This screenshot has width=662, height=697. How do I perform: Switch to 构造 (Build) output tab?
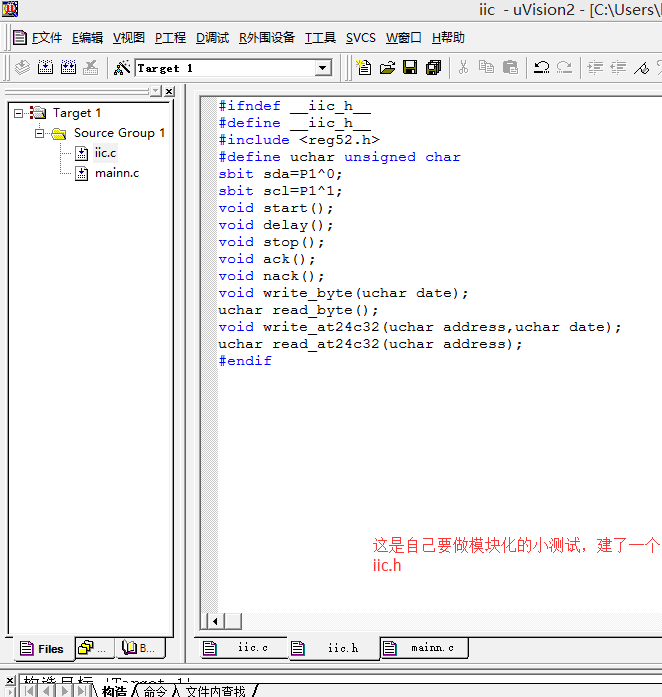pos(114,691)
